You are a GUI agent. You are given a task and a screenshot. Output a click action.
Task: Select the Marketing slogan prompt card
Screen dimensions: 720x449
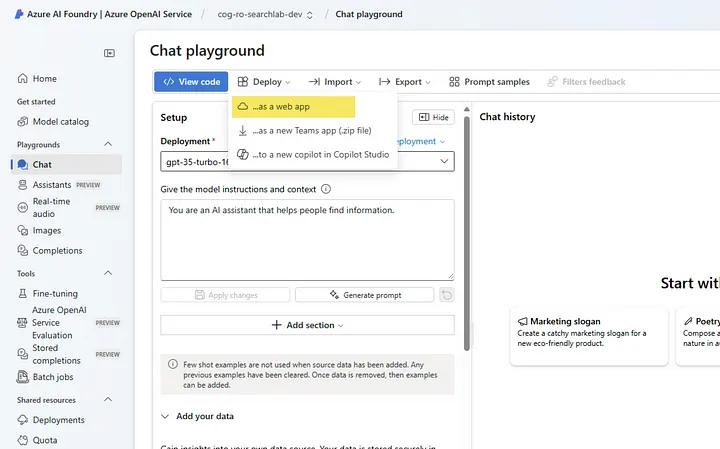tap(589, 337)
